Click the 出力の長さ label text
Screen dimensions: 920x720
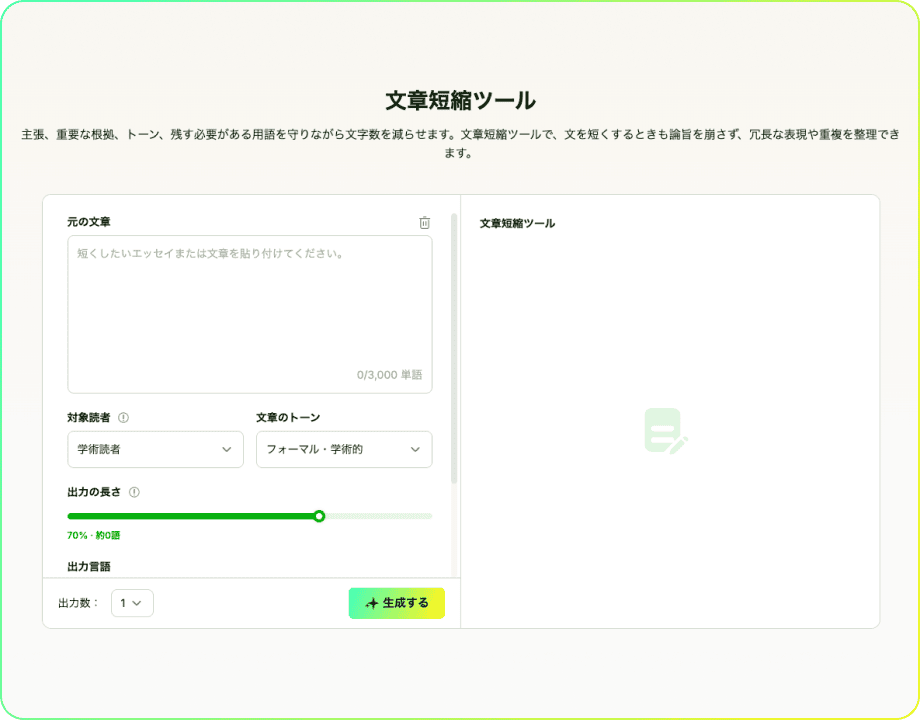[x=94, y=492]
